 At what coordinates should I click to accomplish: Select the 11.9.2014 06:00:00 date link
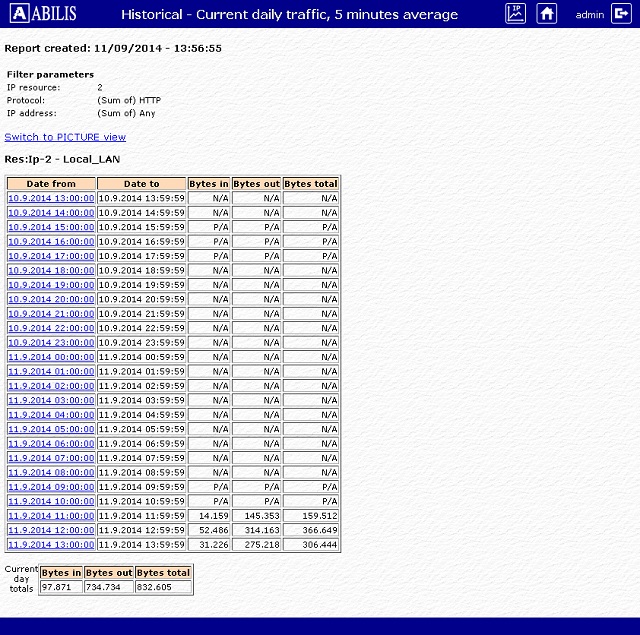tap(51, 444)
